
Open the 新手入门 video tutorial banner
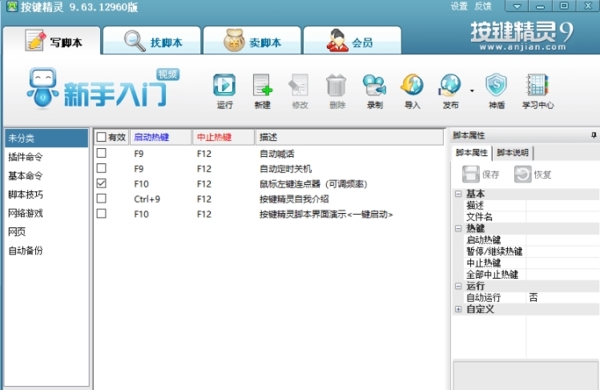103,89
